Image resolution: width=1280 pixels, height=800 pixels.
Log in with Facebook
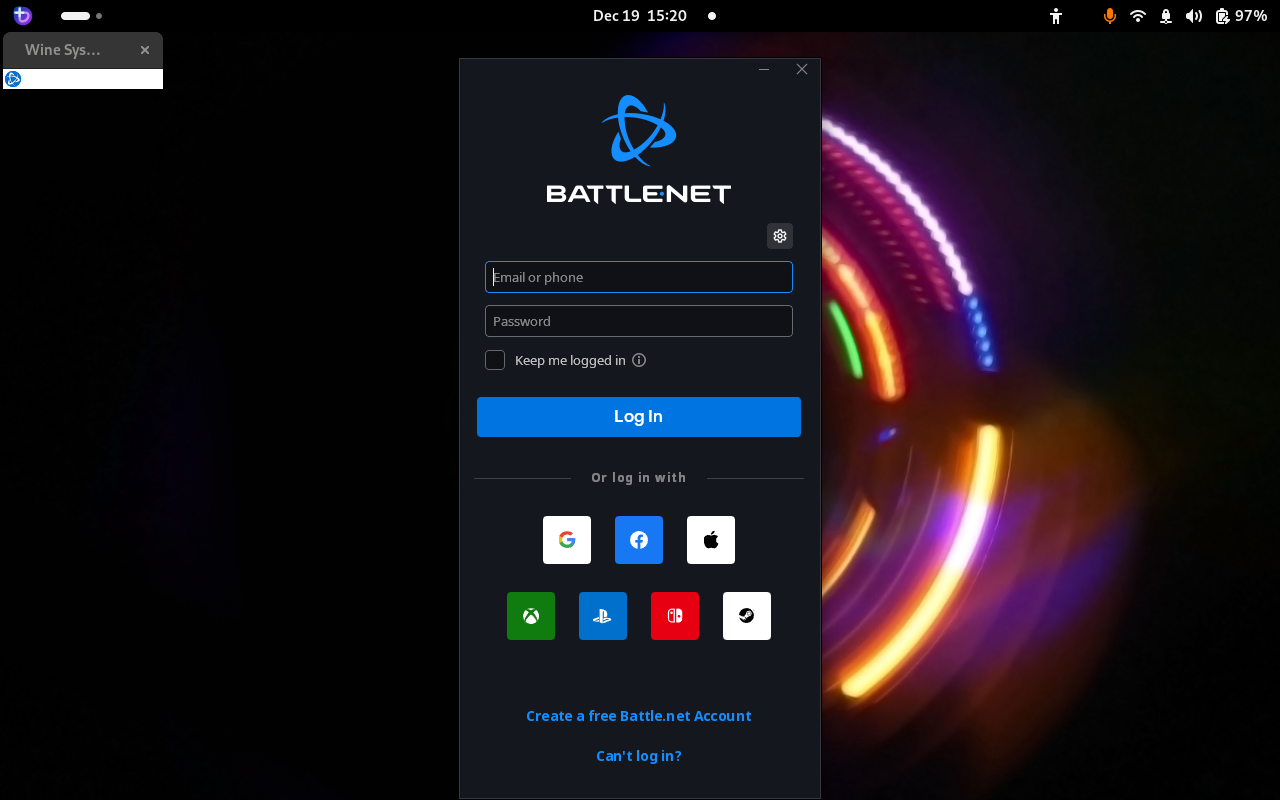click(x=639, y=539)
